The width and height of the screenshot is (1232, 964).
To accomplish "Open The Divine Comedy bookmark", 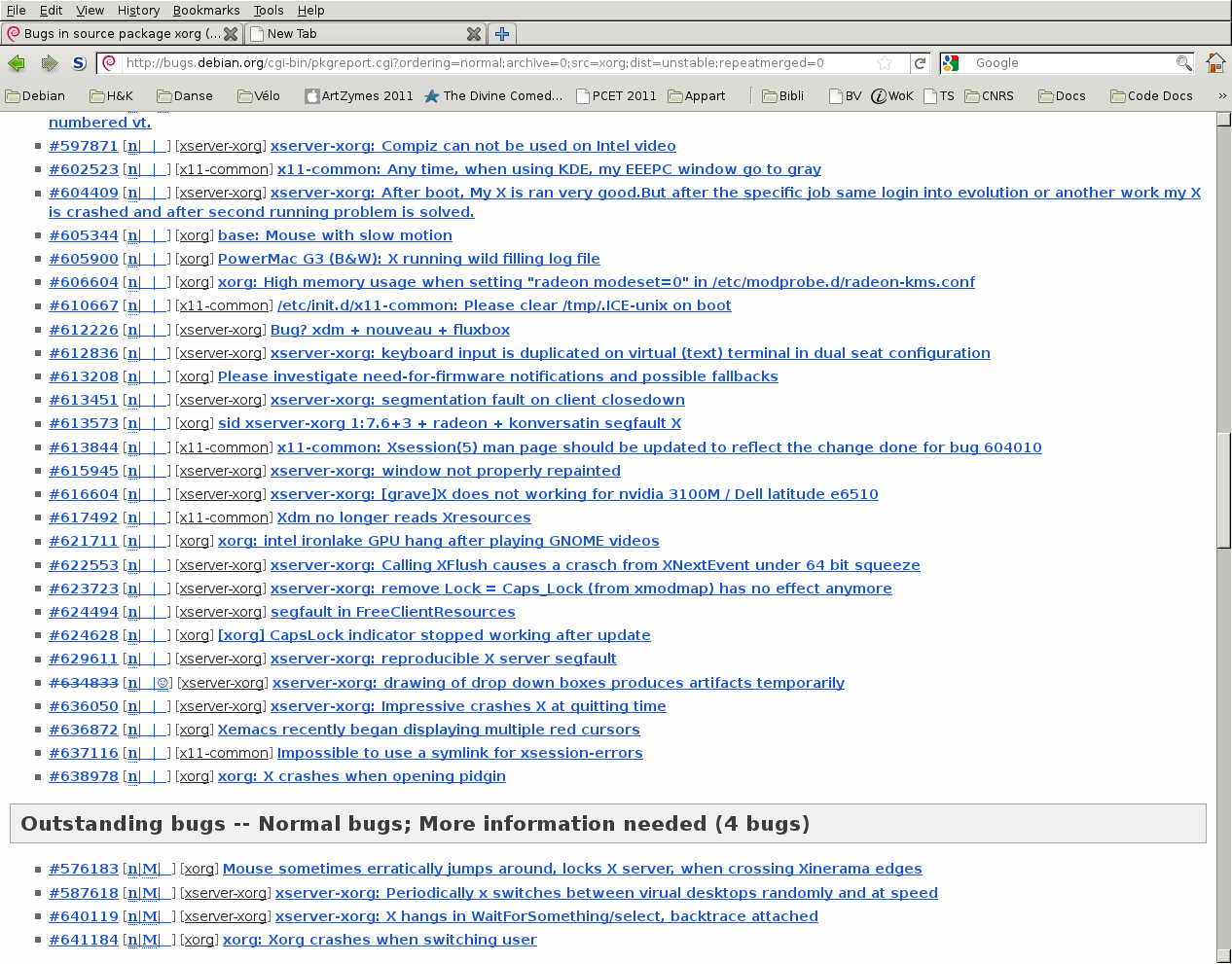I will [493, 96].
